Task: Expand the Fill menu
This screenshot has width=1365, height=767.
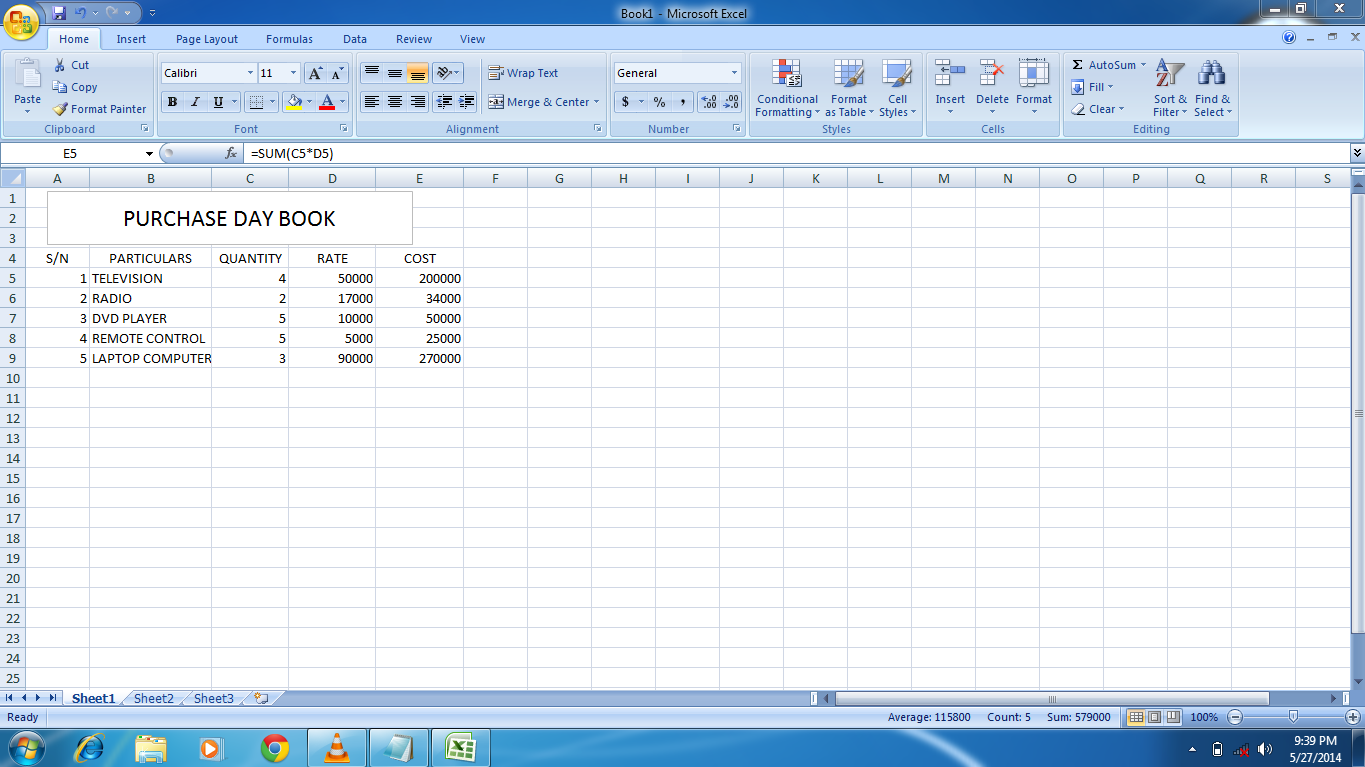Action: [x=1092, y=87]
